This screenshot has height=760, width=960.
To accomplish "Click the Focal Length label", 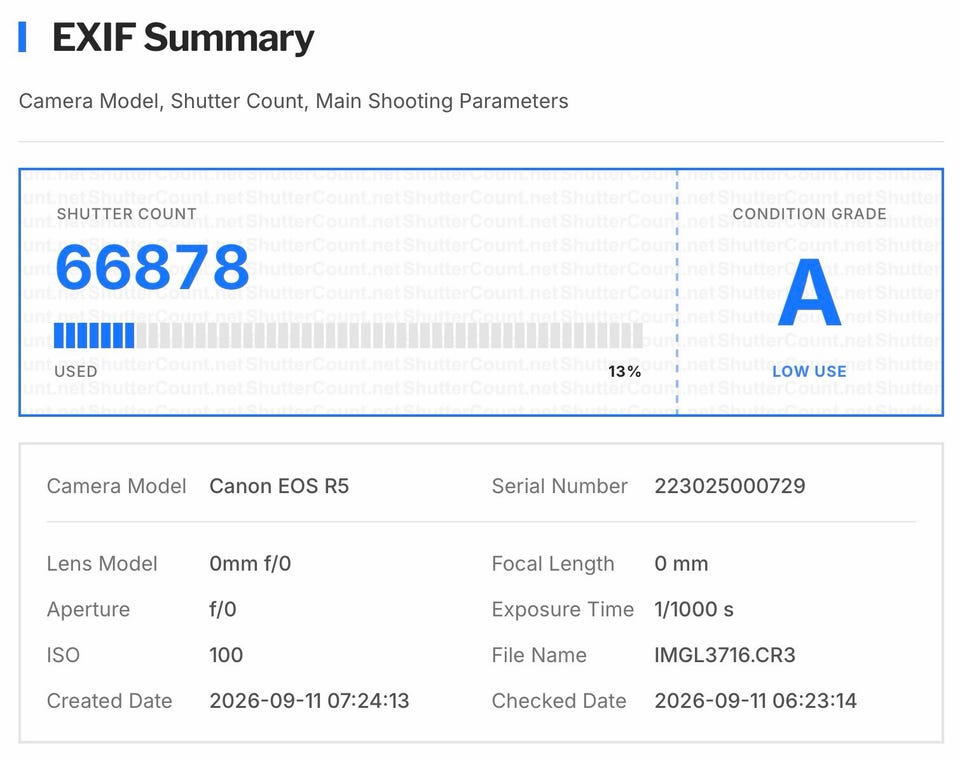I will pos(553,563).
